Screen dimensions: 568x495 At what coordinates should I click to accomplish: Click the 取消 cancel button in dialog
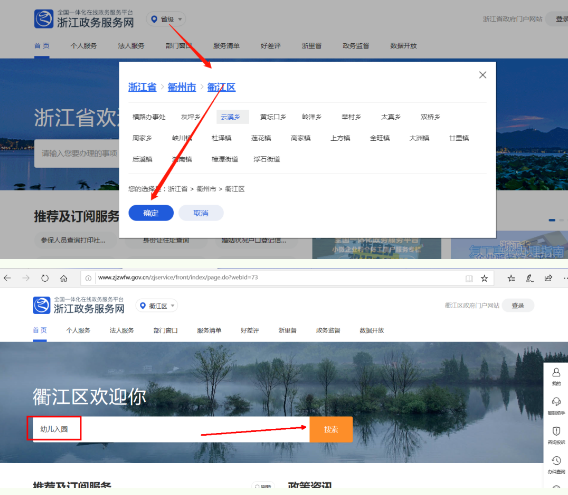201,213
